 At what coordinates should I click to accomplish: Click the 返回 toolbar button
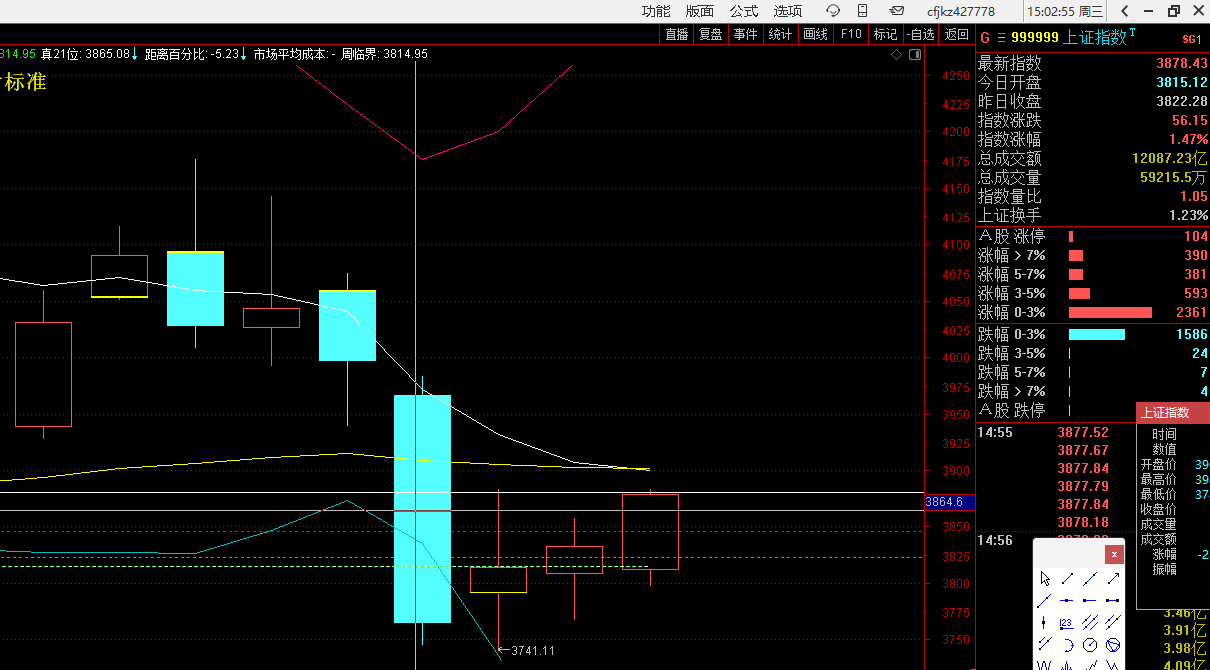[x=957, y=34]
